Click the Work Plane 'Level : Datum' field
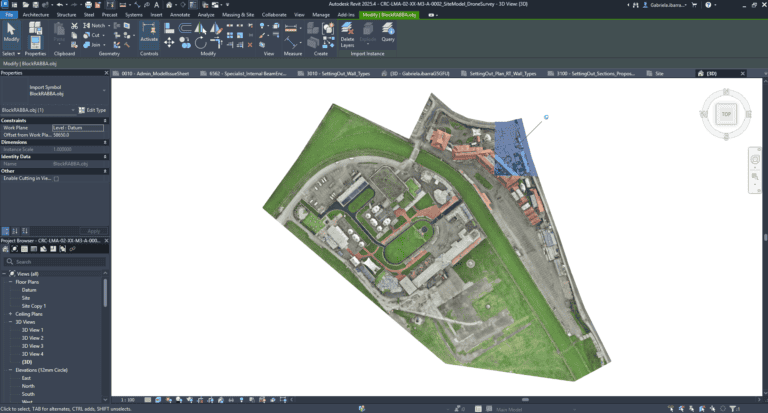The image size is (768, 413). click(78, 128)
